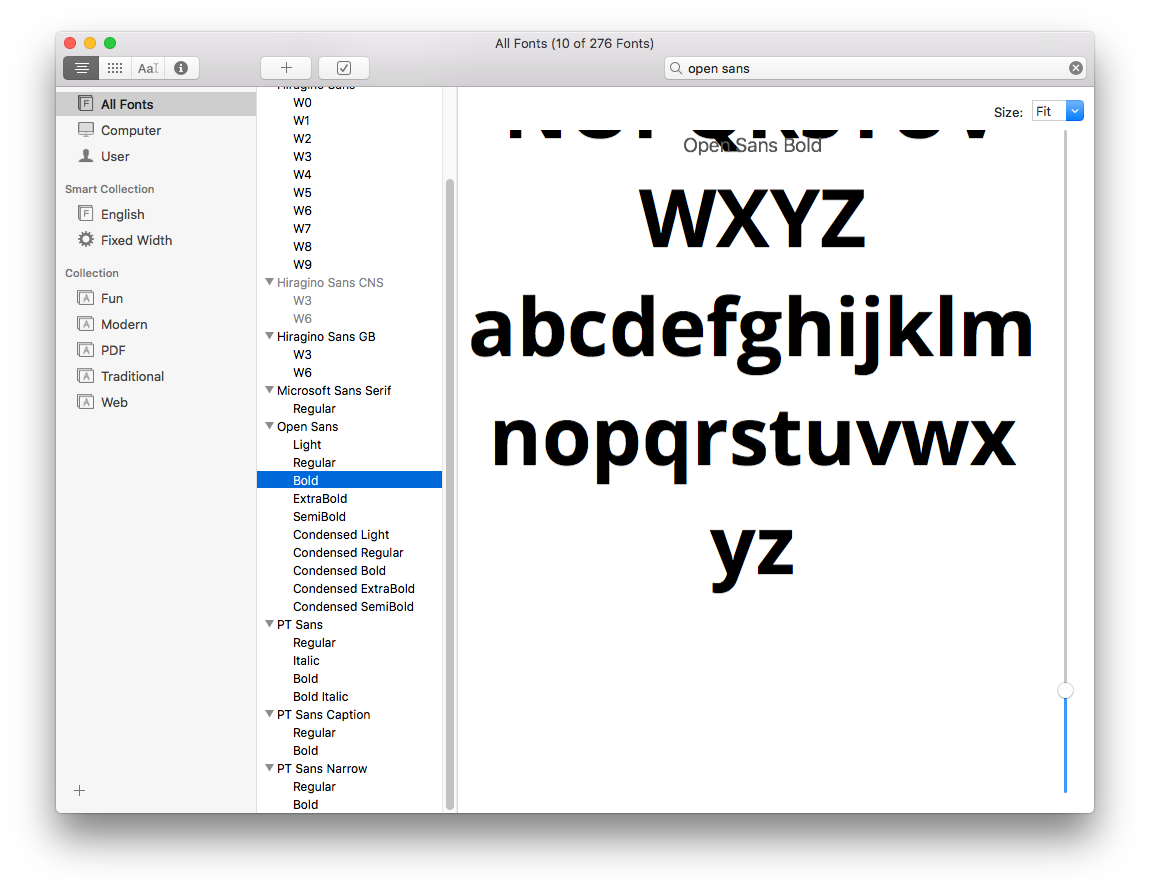
Task: Collapse Hiragino Sans GB family
Action: (x=269, y=337)
